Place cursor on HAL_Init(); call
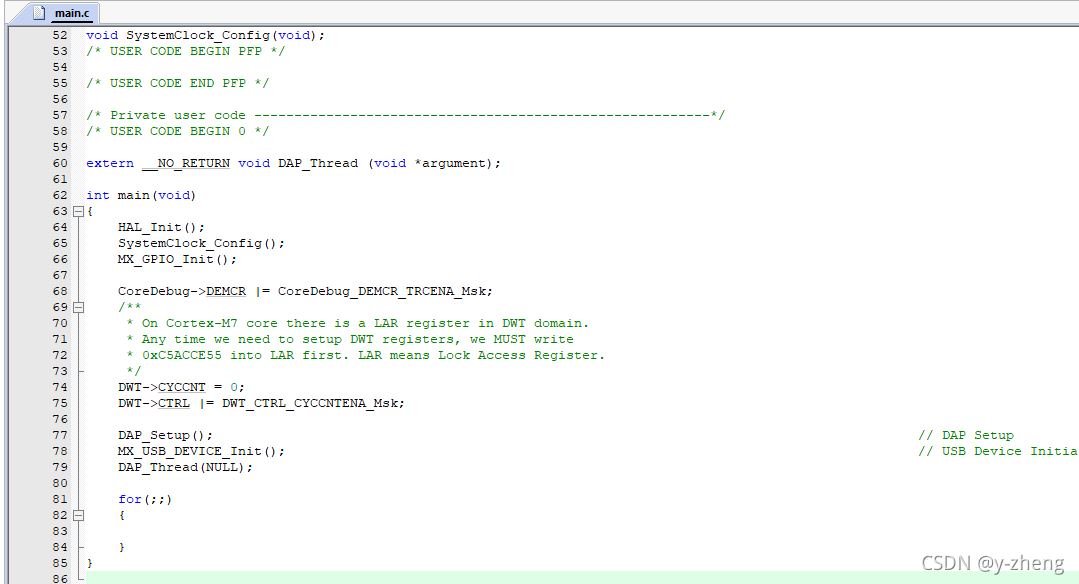The image size is (1079, 584). pyautogui.click(x=161, y=228)
